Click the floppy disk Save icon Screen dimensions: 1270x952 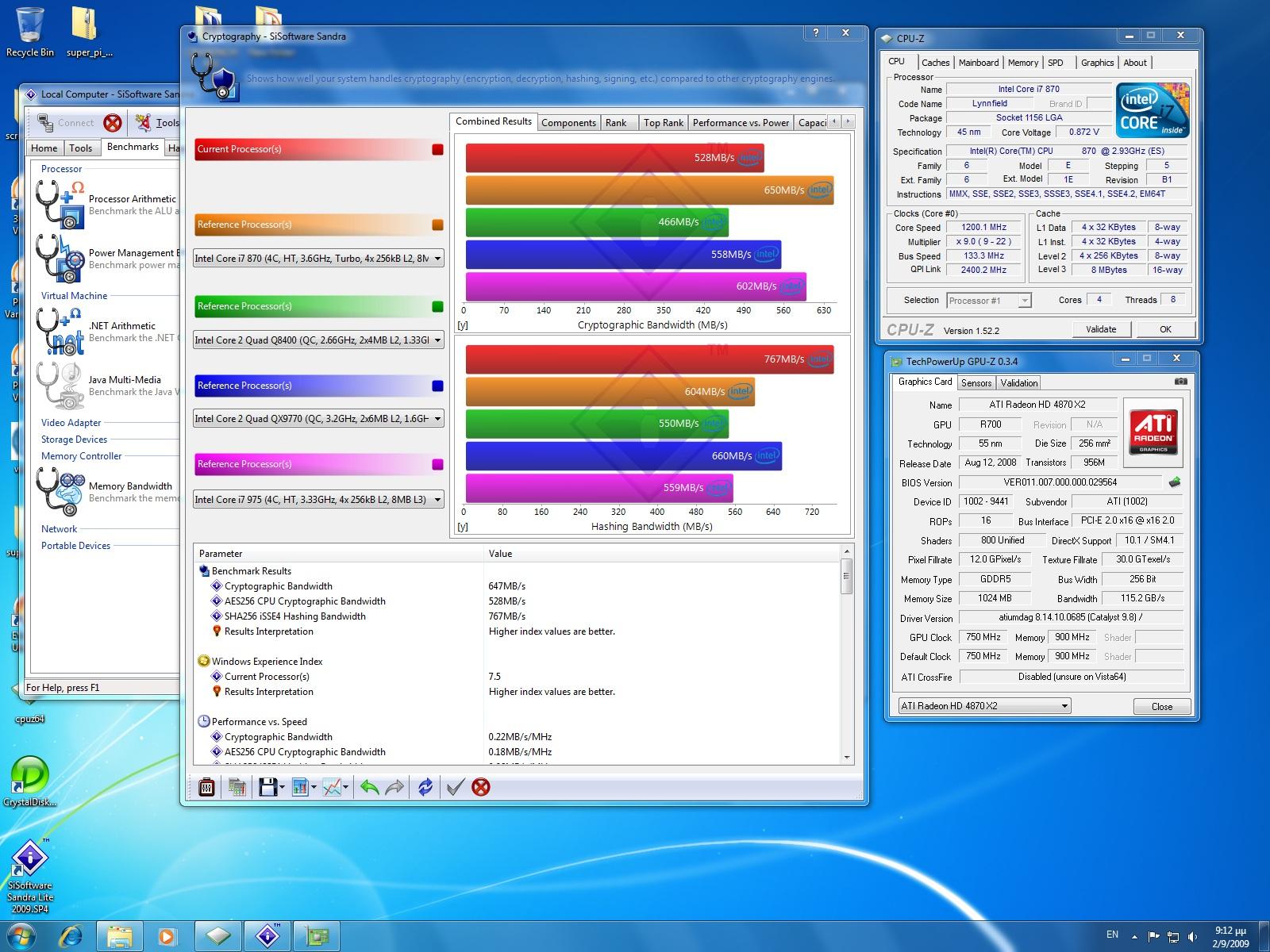point(267,787)
